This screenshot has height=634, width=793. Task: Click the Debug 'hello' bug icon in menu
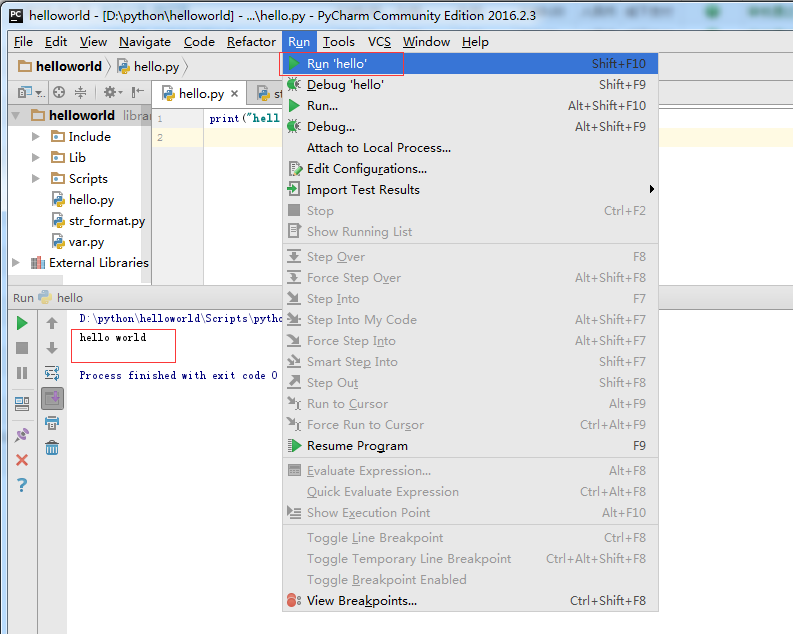(x=294, y=84)
